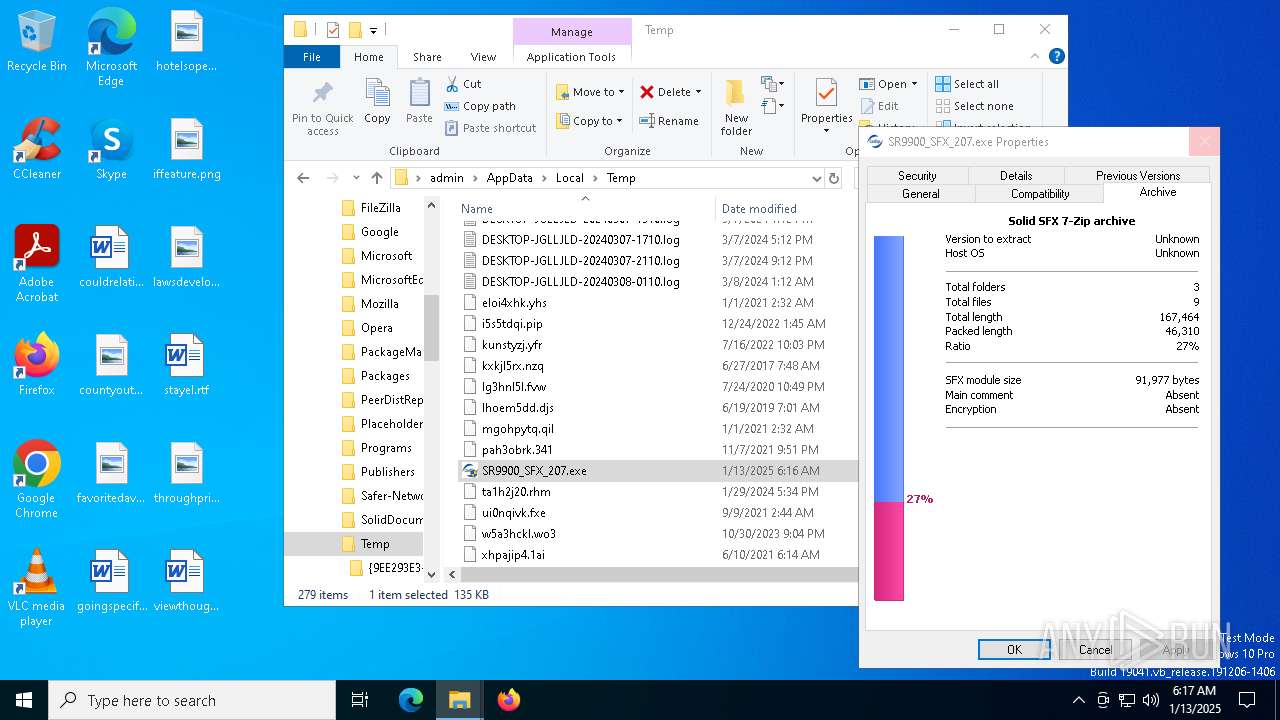Viewport: 1280px width, 720px height.
Task: Open Previous Versions tab
Action: 1137,175
